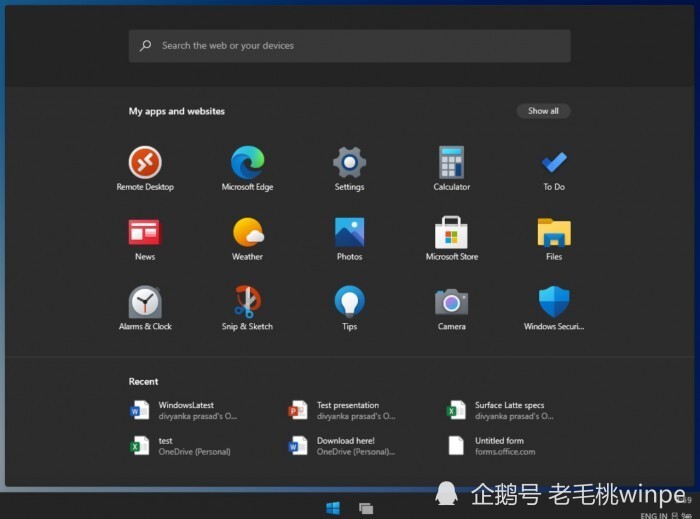Click the Windows Start button in the taskbar
700x519 pixels.
tap(333, 508)
